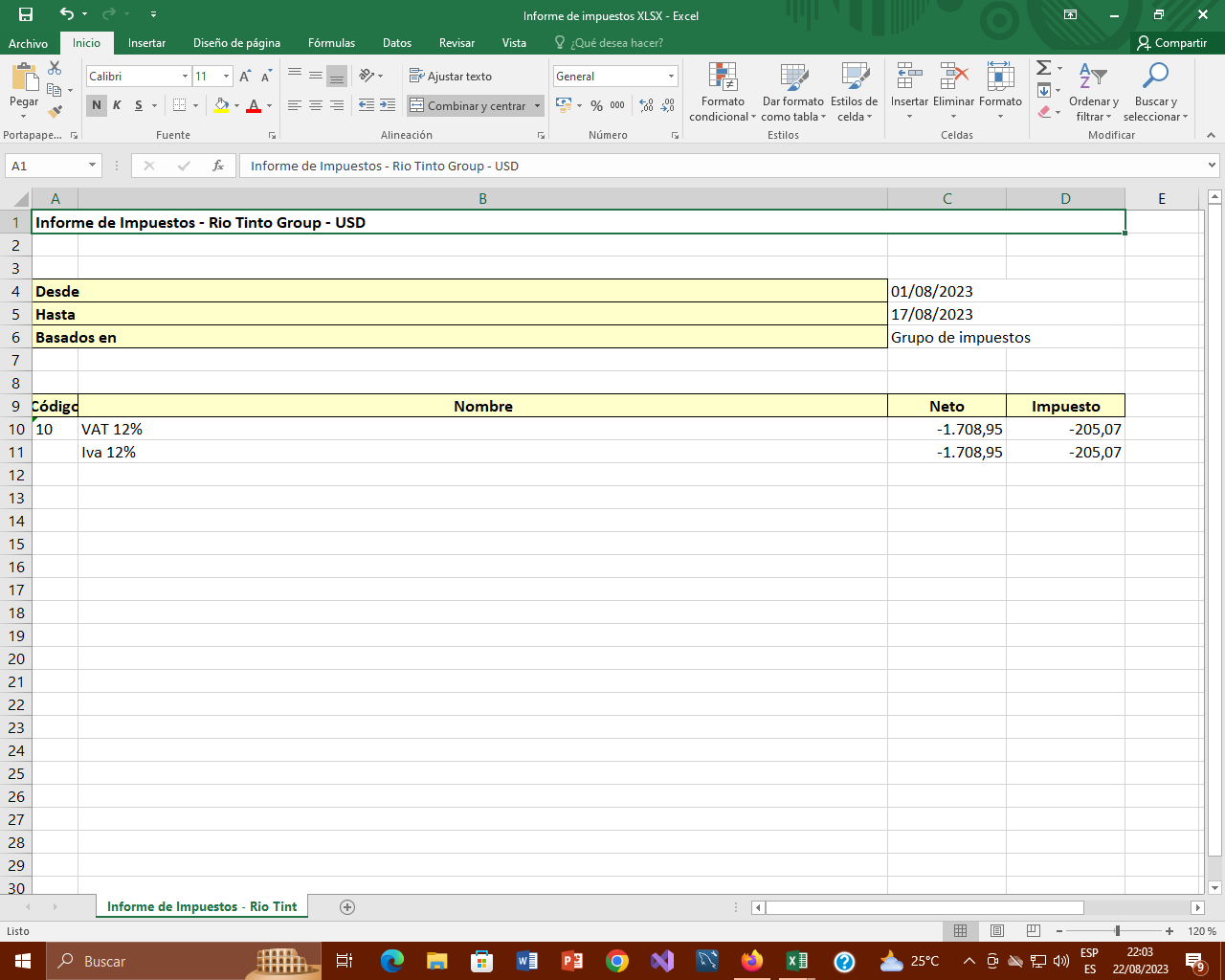The width and height of the screenshot is (1225, 980).
Task: Switch to the Insertar ribbon tab
Action: [146, 43]
